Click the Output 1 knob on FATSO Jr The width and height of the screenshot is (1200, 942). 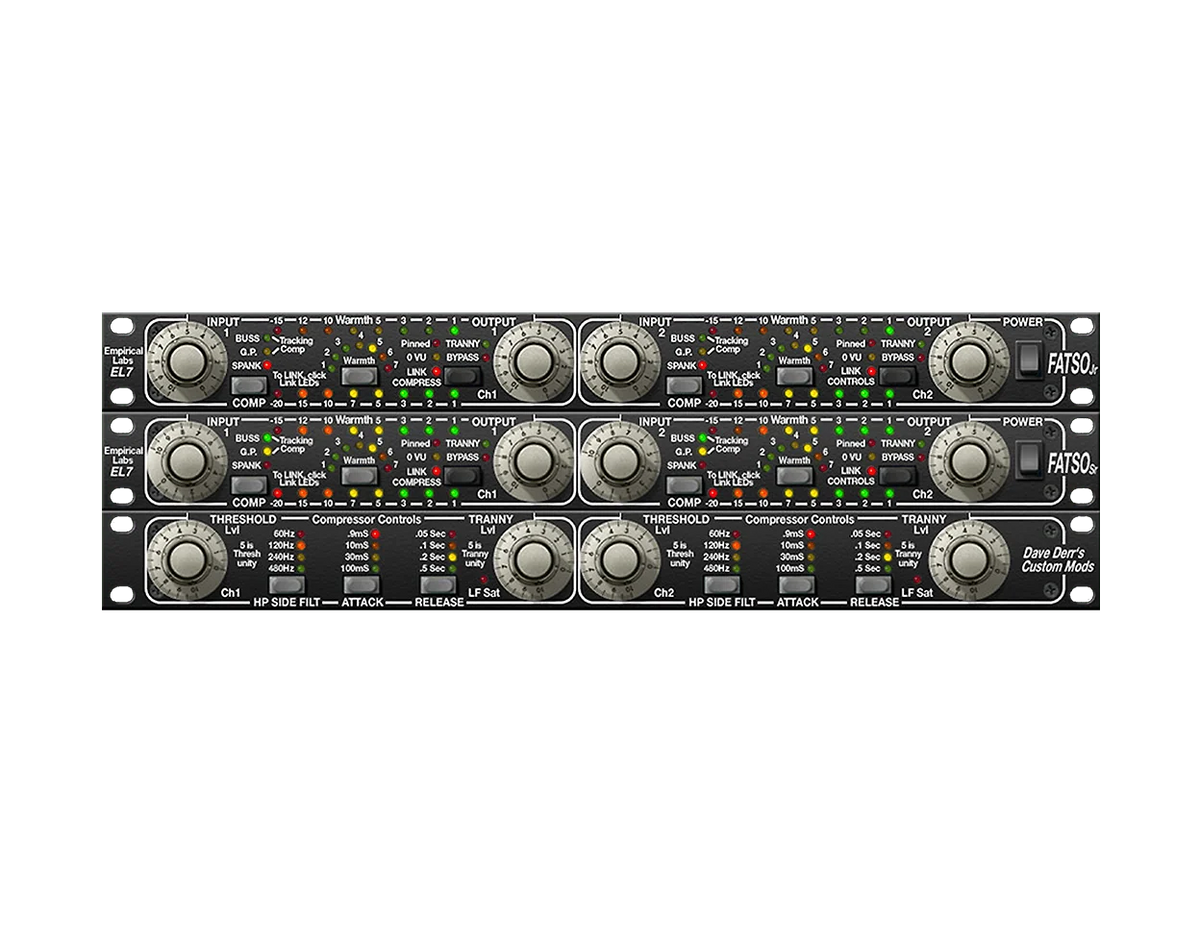[x=533, y=359]
